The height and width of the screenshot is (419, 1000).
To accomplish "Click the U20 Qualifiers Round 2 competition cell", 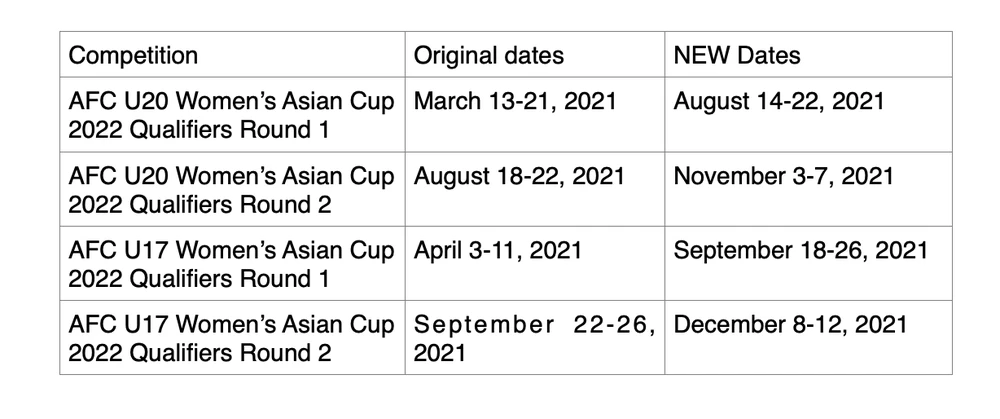I will point(232,188).
